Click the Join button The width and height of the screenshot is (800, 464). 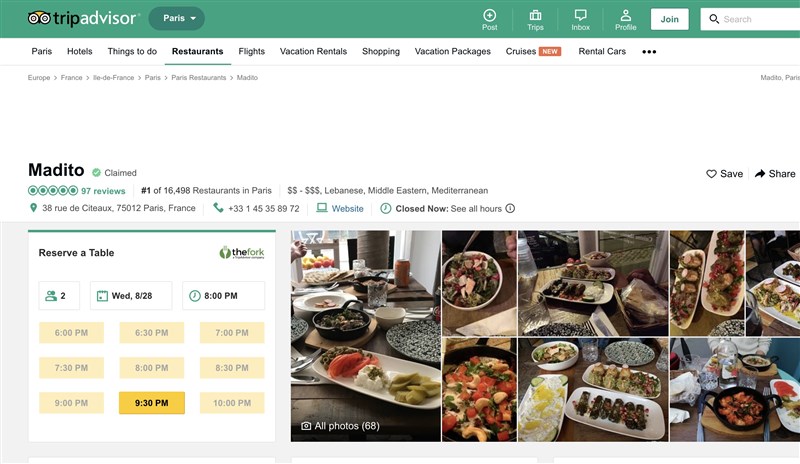click(669, 19)
